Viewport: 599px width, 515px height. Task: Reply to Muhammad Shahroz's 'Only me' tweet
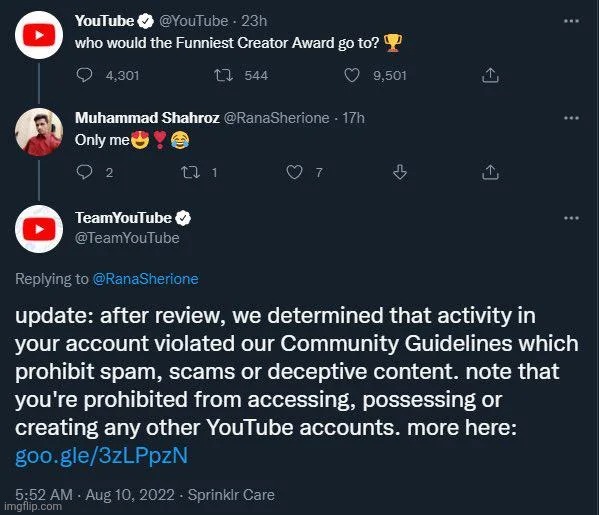click(84, 172)
